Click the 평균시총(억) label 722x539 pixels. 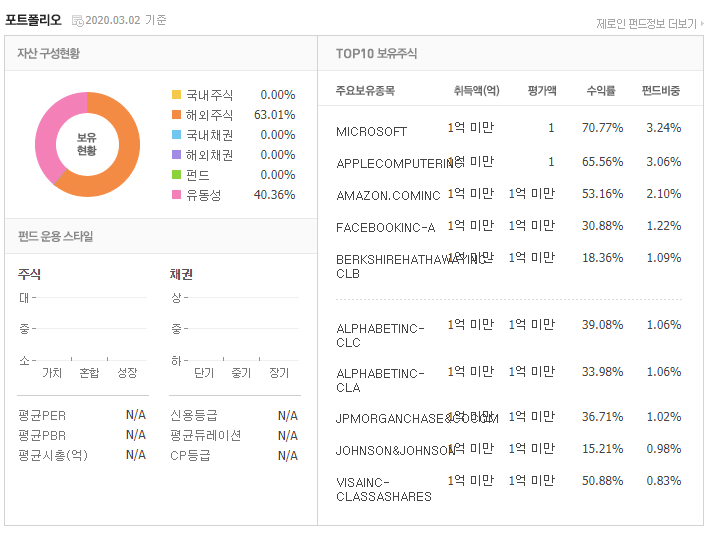point(52,455)
